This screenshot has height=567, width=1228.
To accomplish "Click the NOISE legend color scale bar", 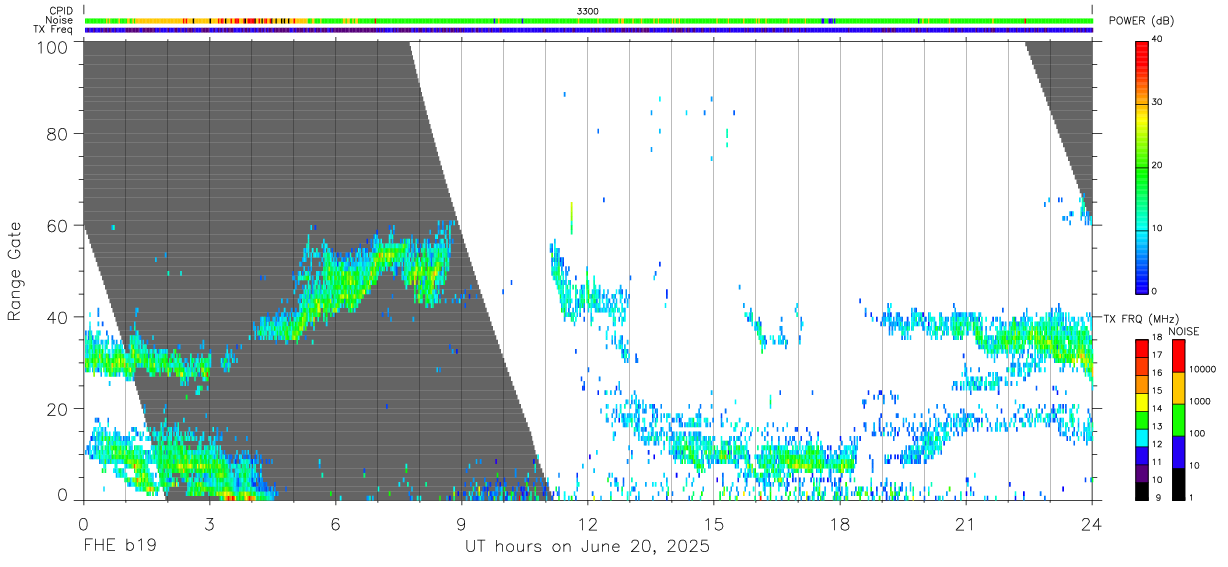I will pos(1178,419).
